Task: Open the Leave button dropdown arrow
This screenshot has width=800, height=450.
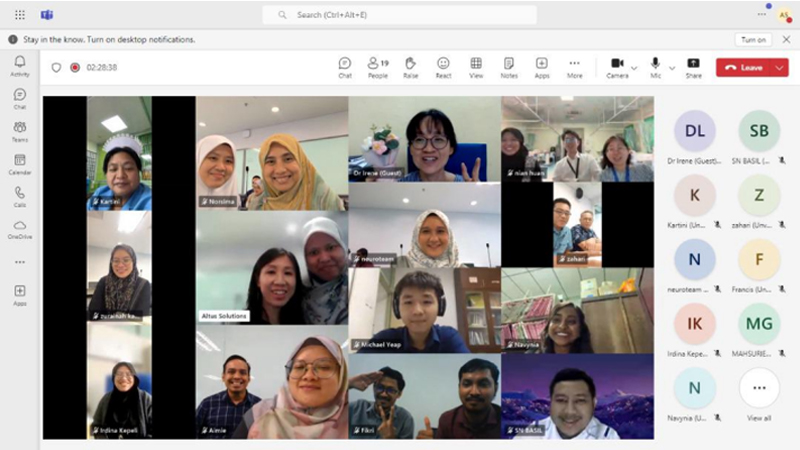Action: coord(779,68)
